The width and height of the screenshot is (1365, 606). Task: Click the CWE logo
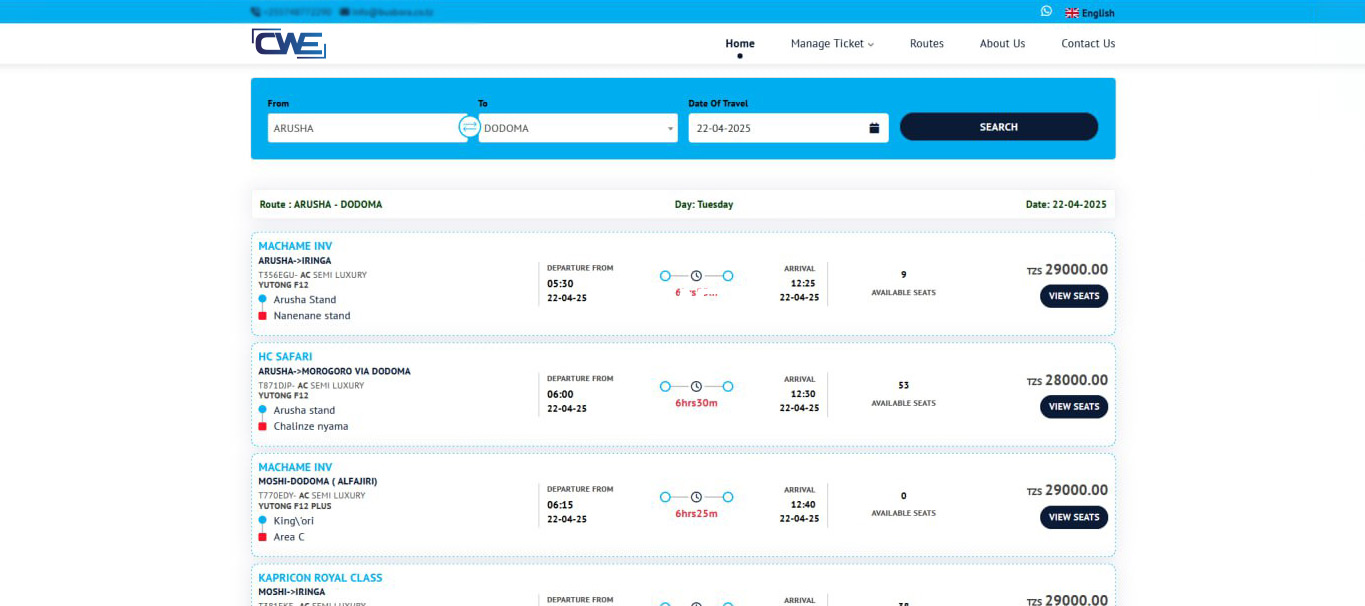point(288,43)
